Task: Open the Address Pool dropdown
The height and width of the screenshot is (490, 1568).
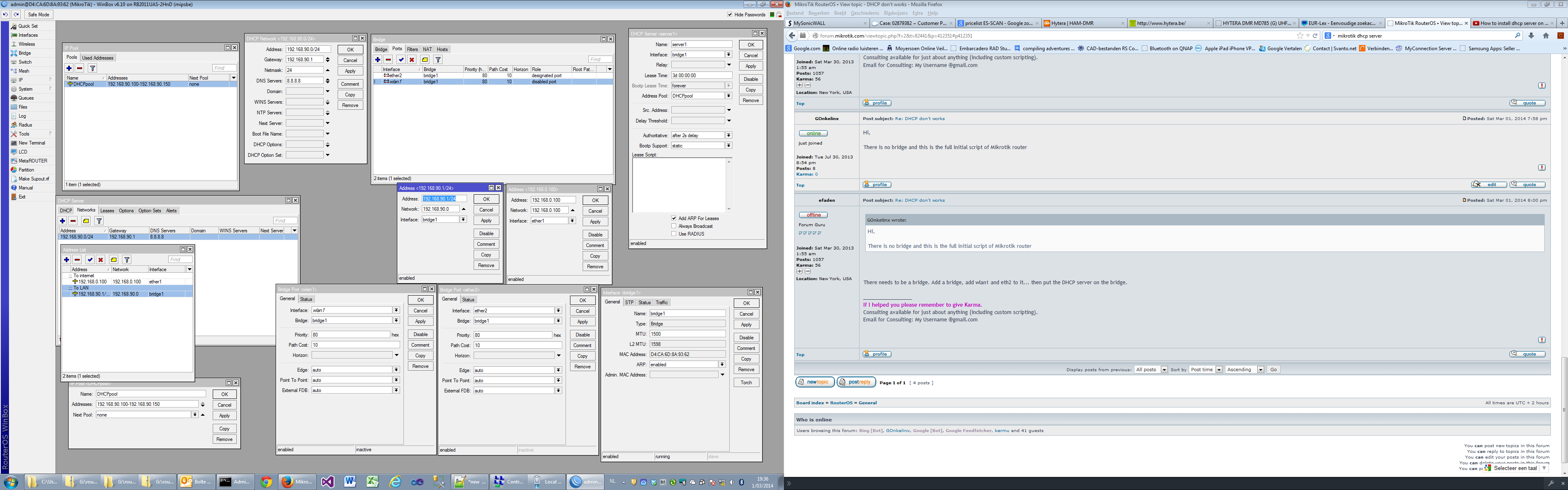Action: 728,96
